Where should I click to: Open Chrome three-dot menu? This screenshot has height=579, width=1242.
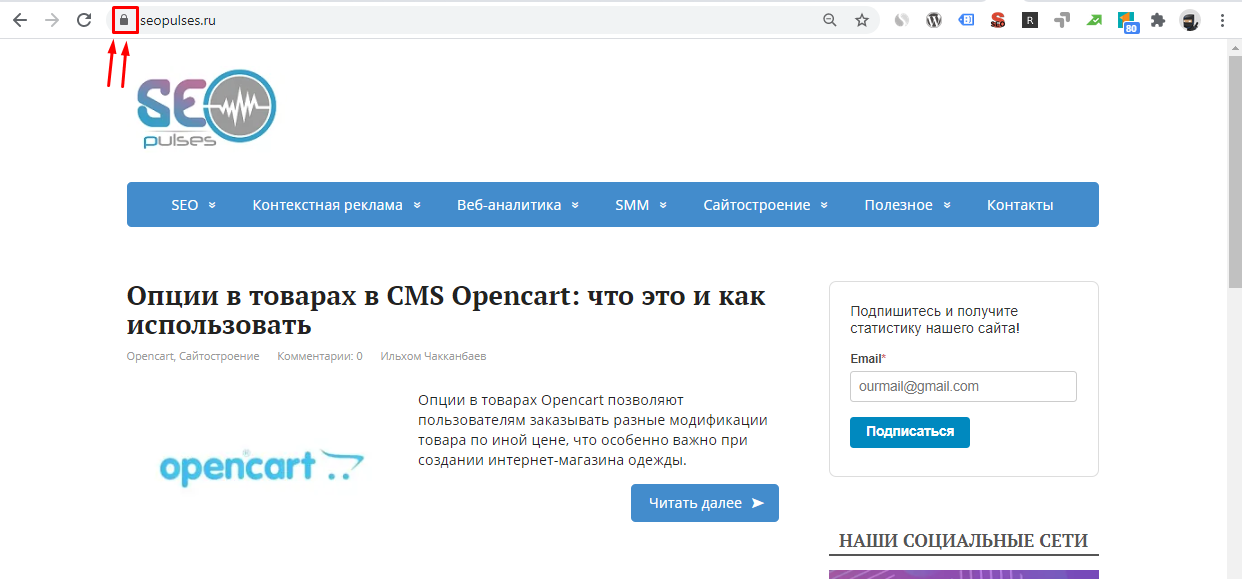pyautogui.click(x=1222, y=20)
